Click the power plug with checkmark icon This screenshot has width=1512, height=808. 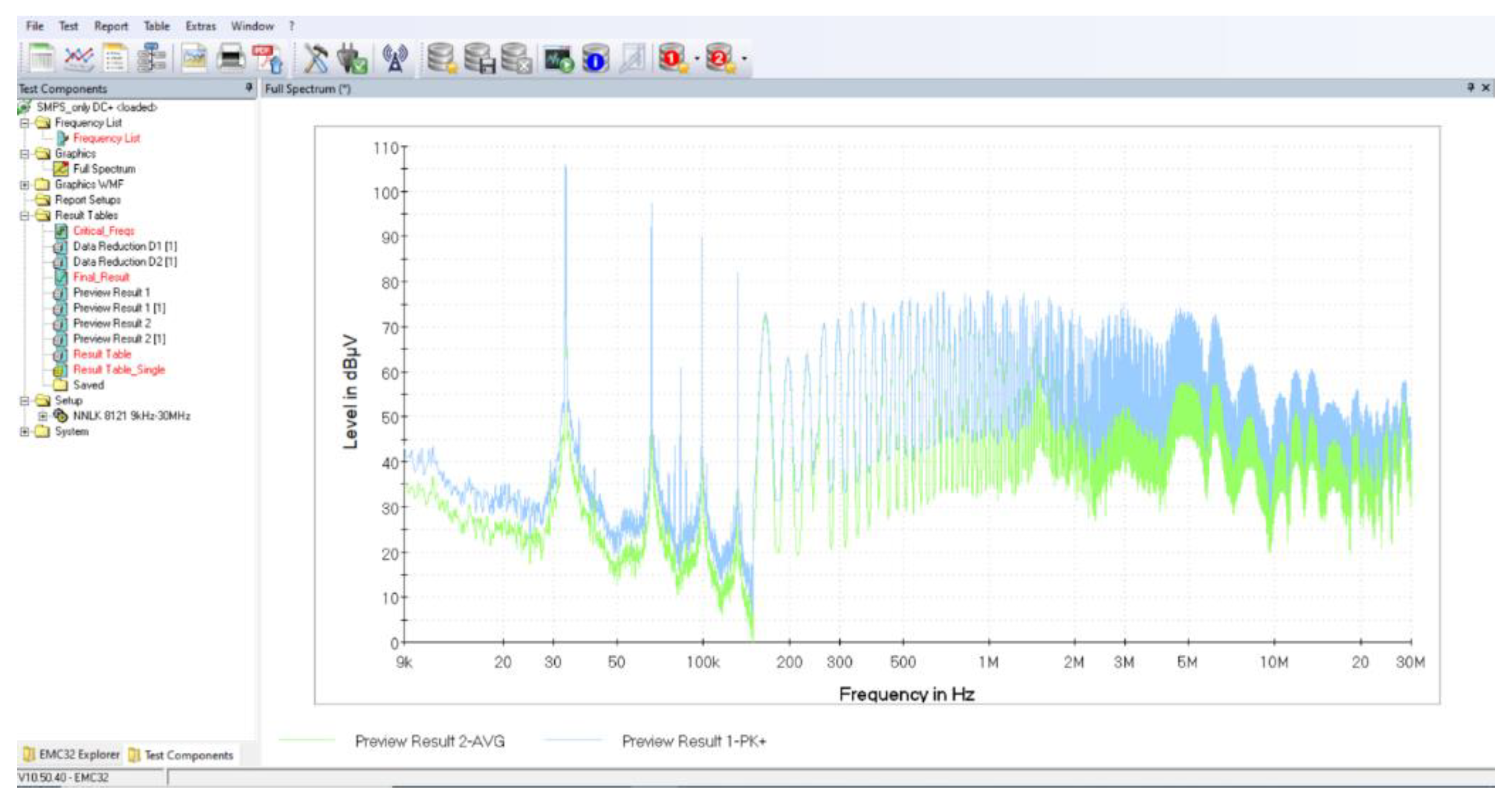352,59
